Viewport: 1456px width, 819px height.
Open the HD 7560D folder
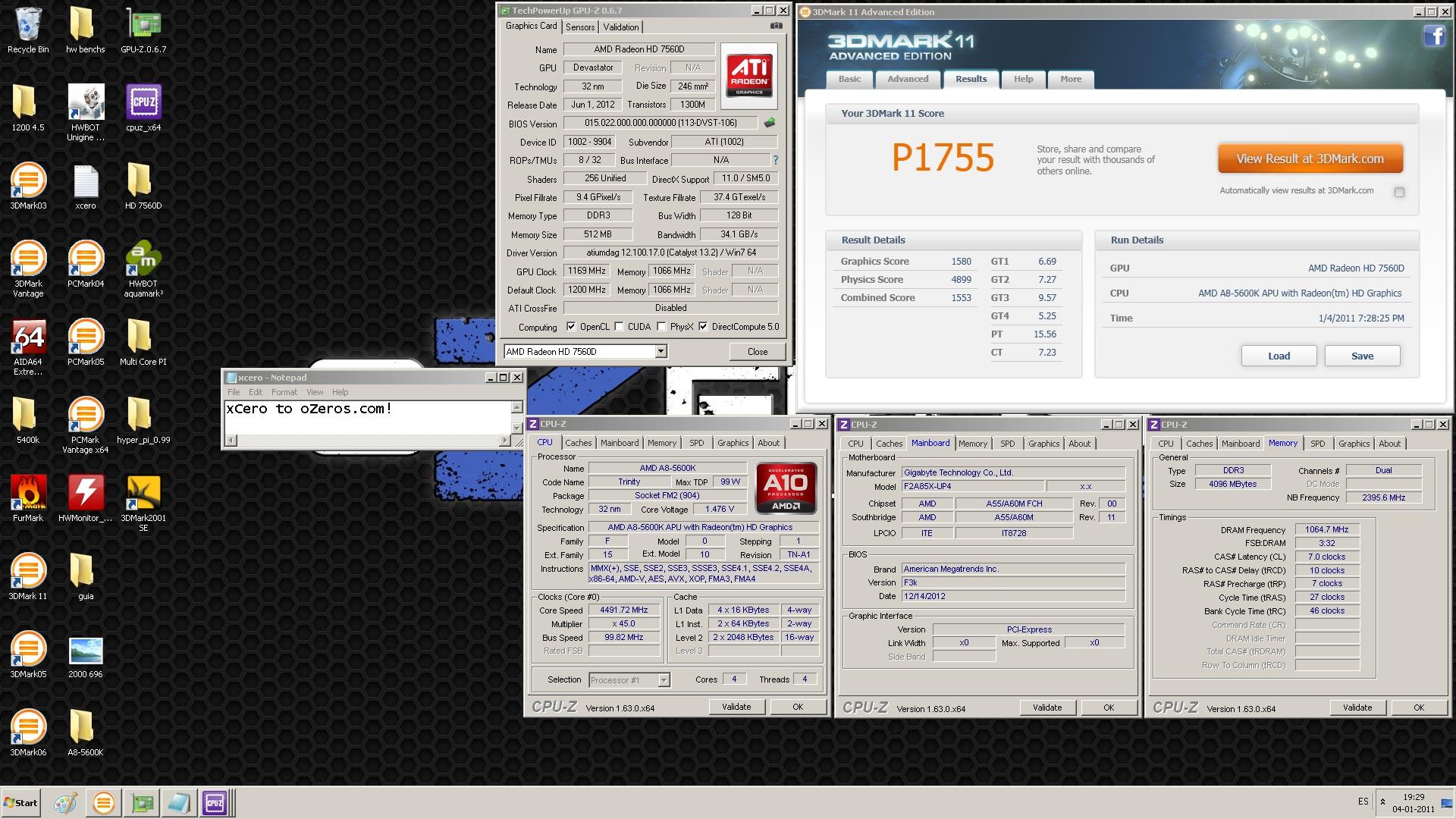[x=143, y=187]
